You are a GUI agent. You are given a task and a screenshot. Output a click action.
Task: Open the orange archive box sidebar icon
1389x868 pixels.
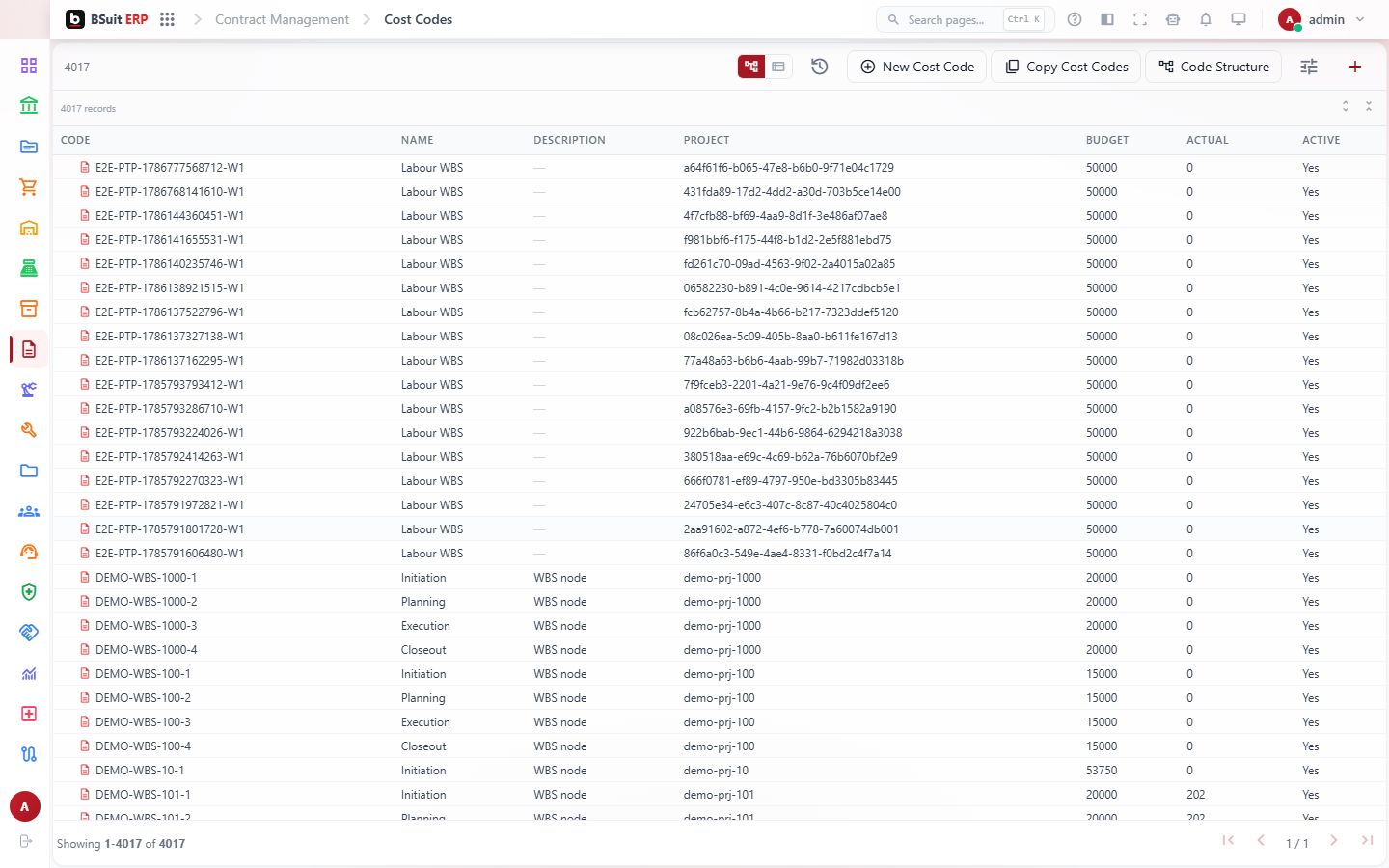[29, 309]
